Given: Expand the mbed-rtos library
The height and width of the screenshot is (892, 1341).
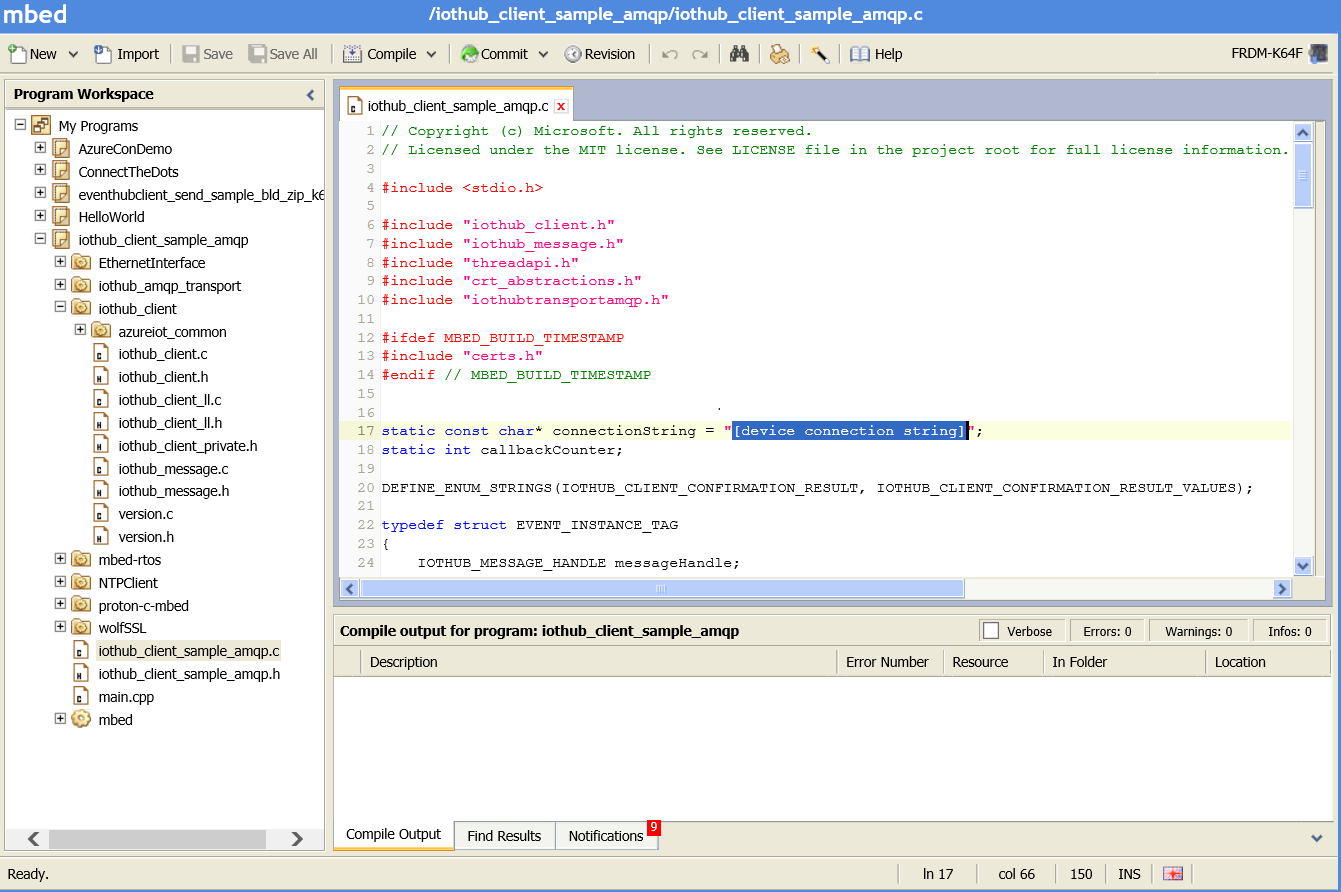Looking at the screenshot, I should coord(60,559).
